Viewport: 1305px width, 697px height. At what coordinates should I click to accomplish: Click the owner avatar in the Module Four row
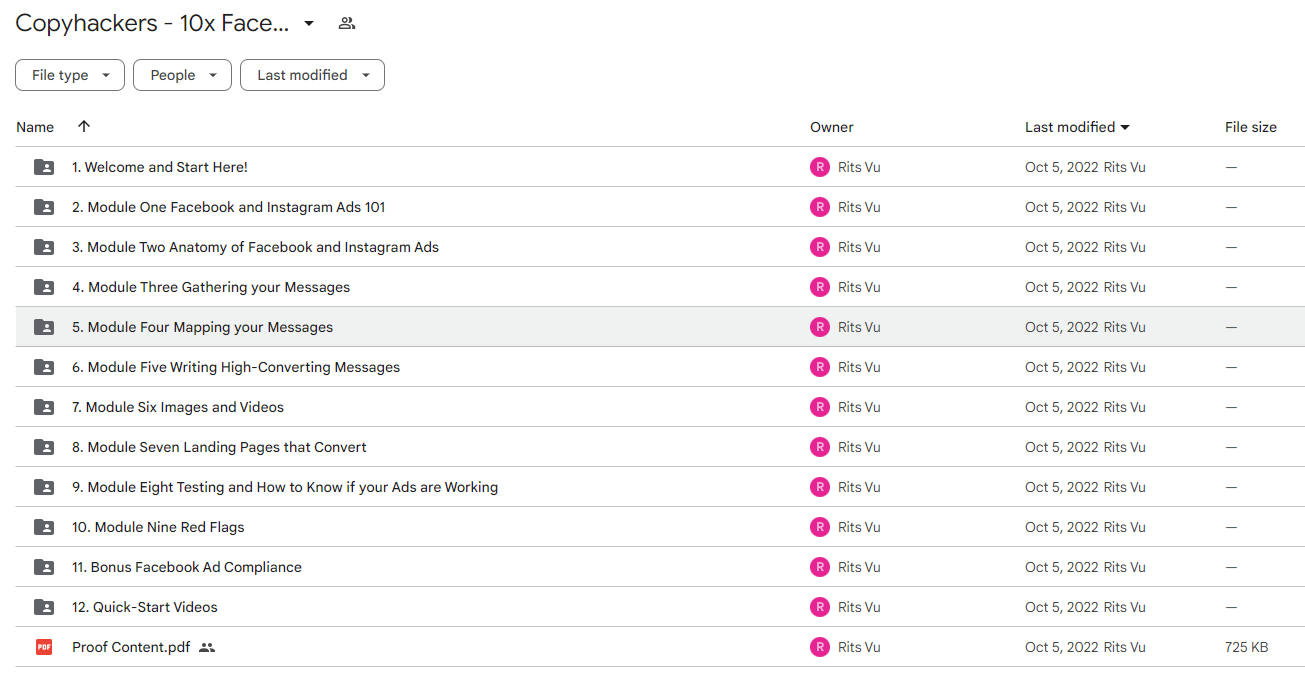coord(820,327)
